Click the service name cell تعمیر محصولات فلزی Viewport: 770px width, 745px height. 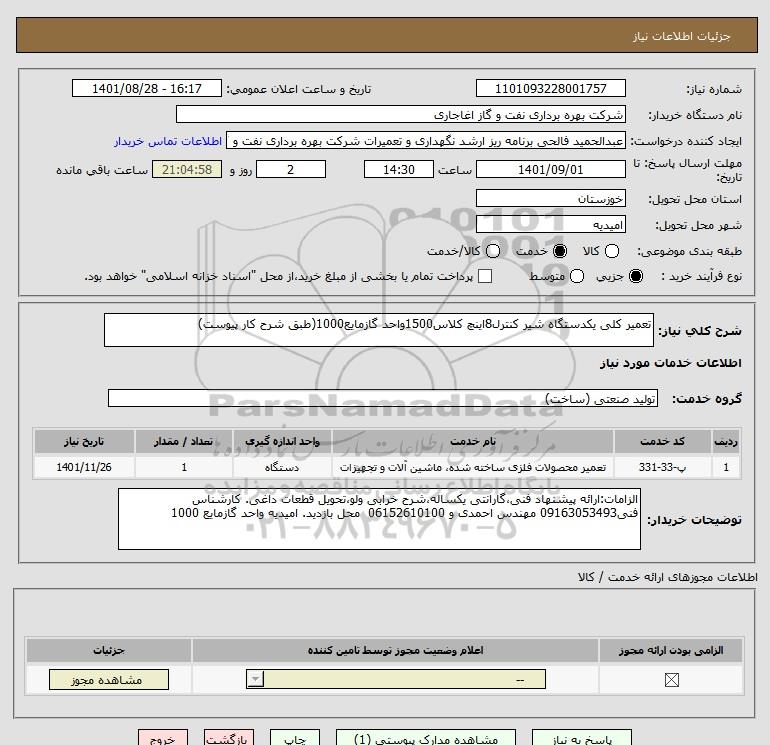tap(473, 468)
